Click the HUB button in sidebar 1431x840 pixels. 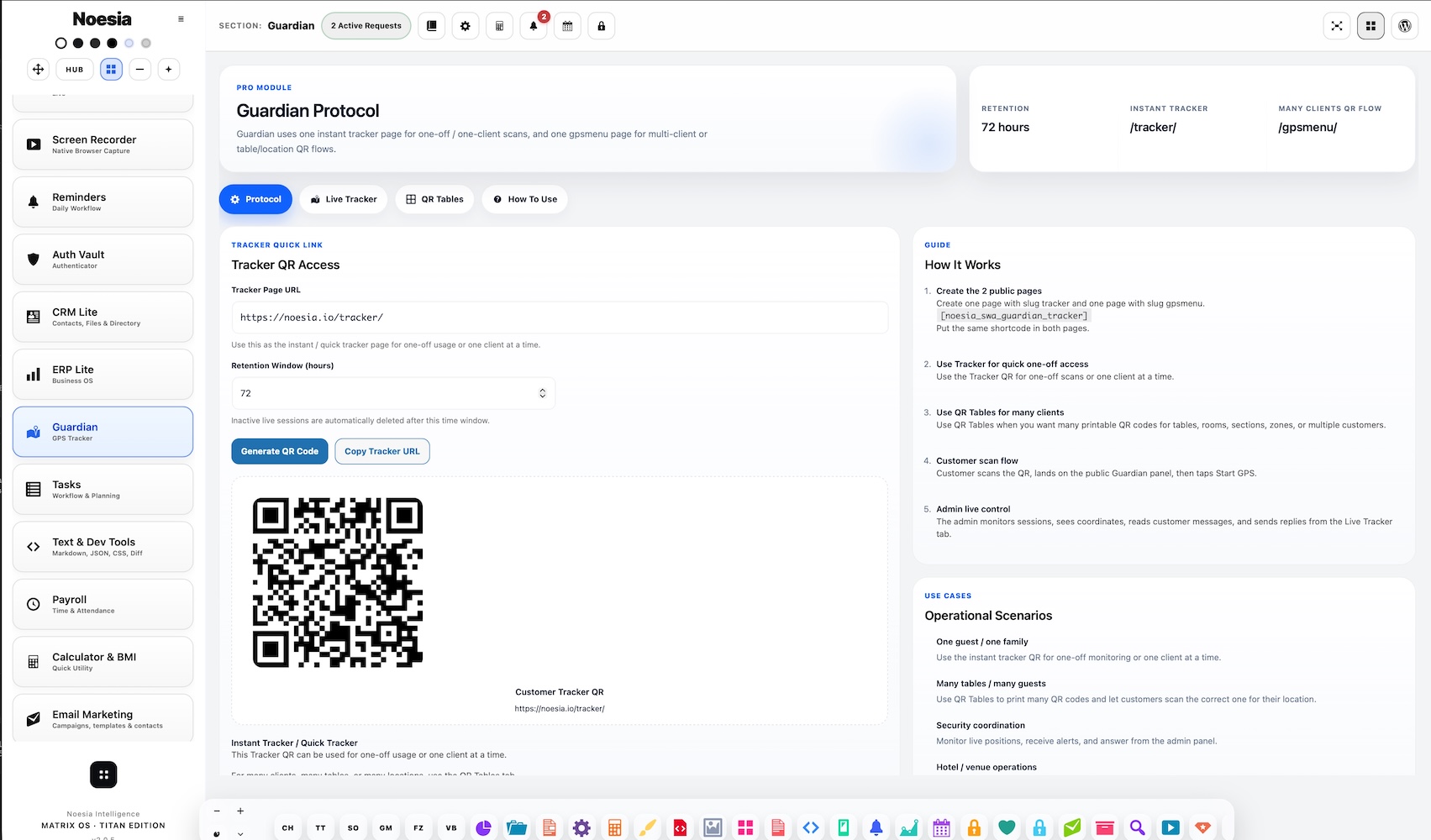(75, 69)
